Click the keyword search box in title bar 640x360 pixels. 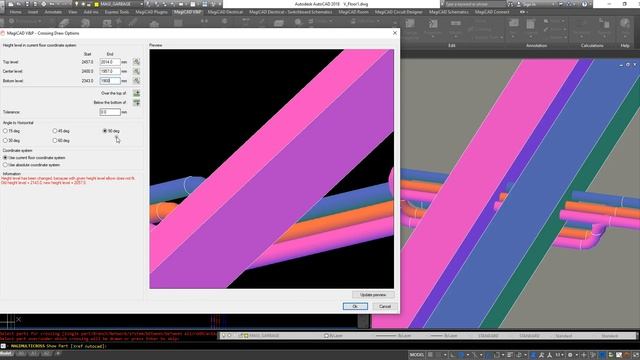[x=475, y=4]
